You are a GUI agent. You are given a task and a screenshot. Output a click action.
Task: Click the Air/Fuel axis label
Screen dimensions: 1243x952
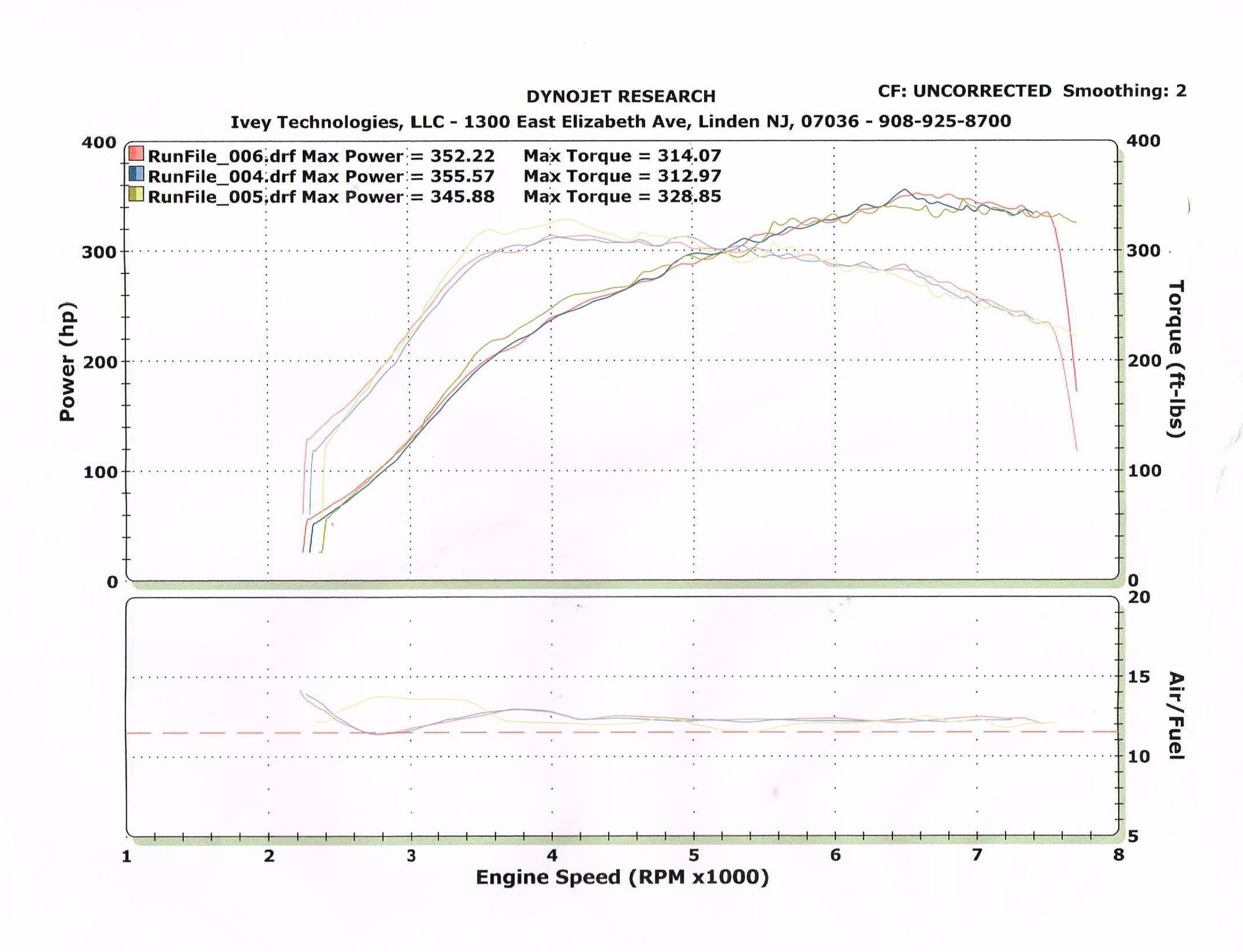pos(1176,715)
